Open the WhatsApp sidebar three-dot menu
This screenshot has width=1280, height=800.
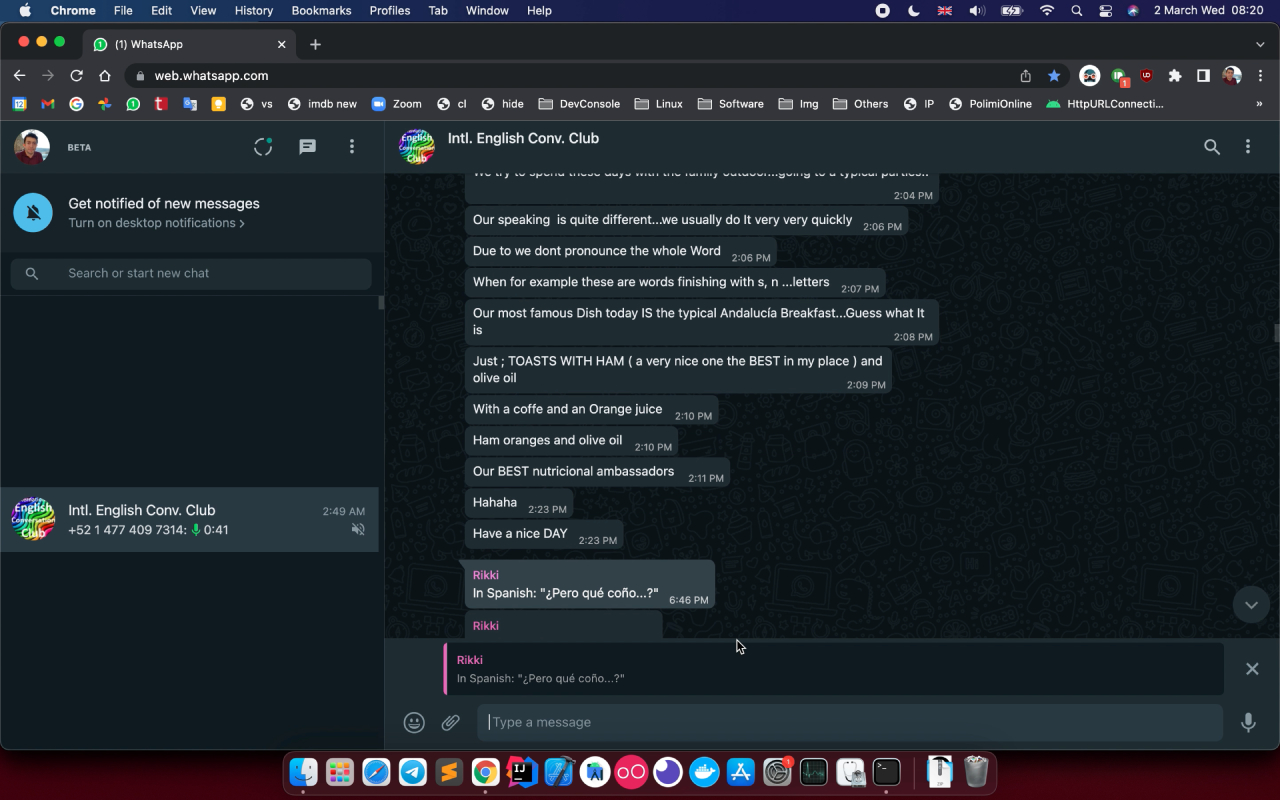point(352,147)
